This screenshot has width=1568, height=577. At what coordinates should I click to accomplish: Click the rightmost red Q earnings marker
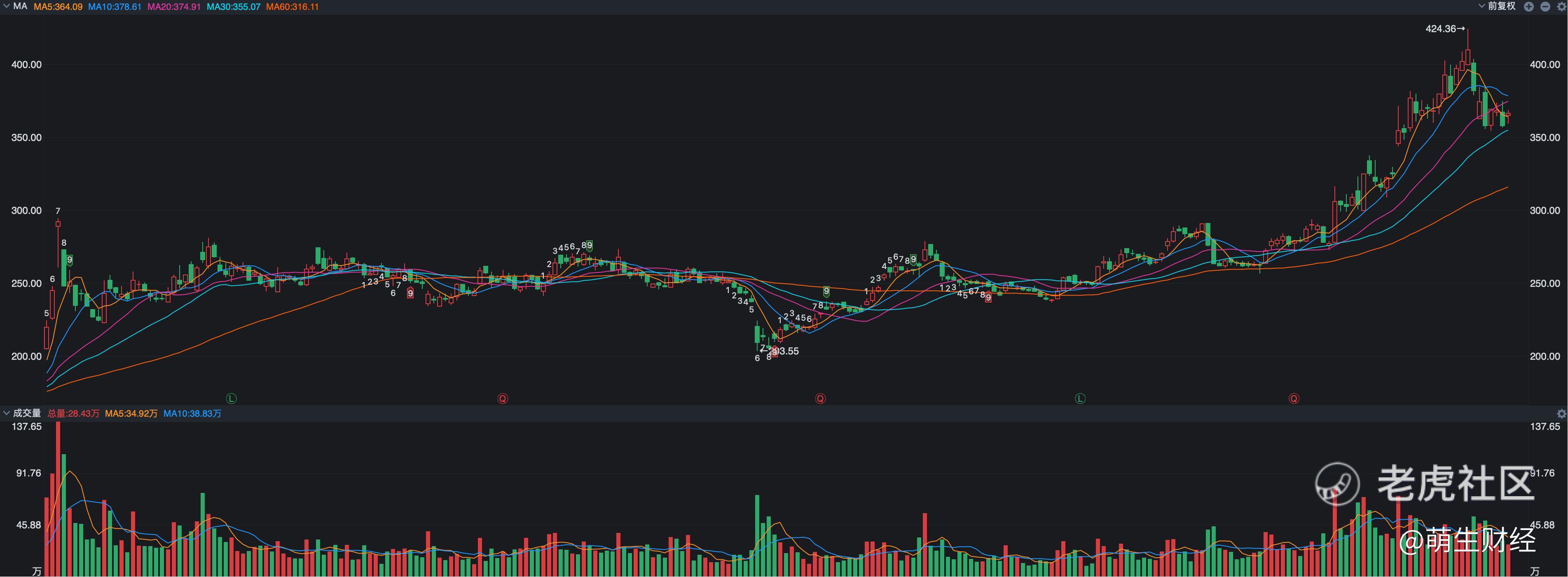pos(1294,399)
